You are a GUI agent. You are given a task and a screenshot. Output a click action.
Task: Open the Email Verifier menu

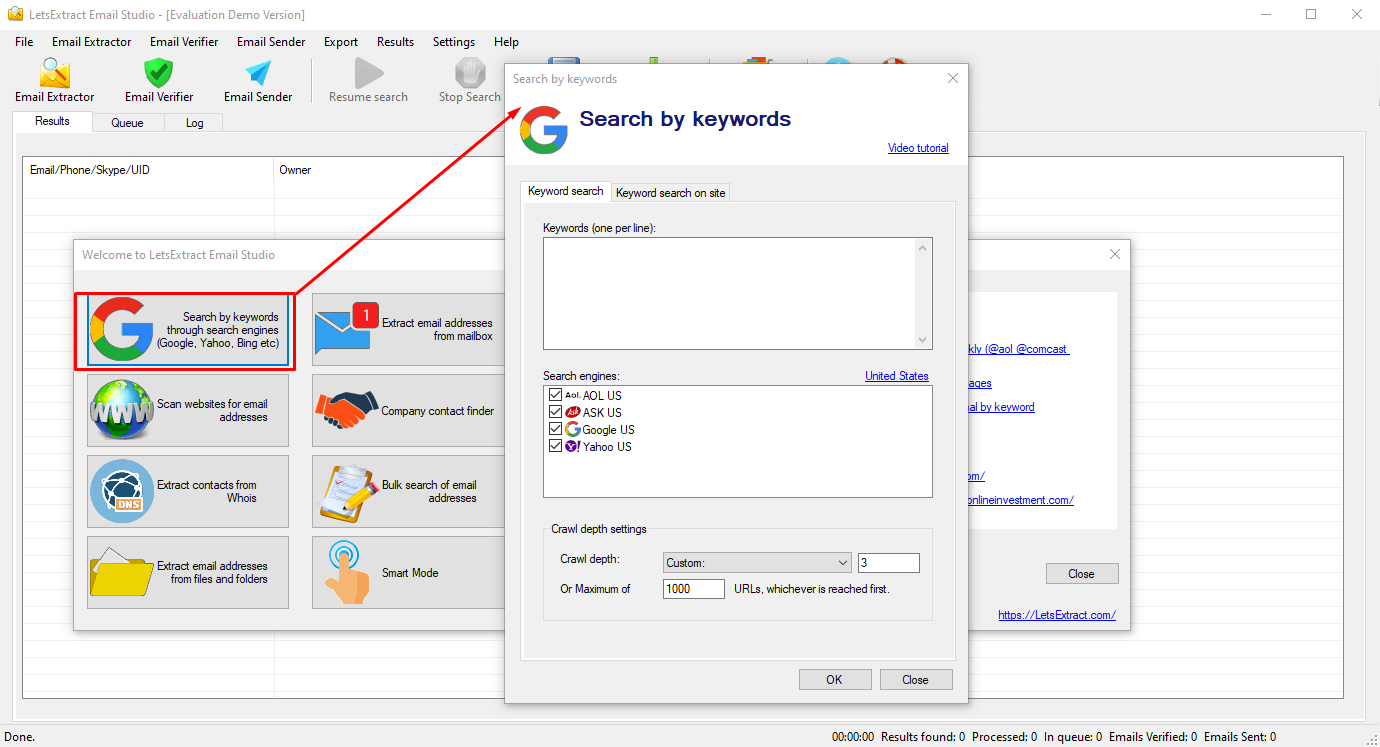pyautogui.click(x=184, y=42)
